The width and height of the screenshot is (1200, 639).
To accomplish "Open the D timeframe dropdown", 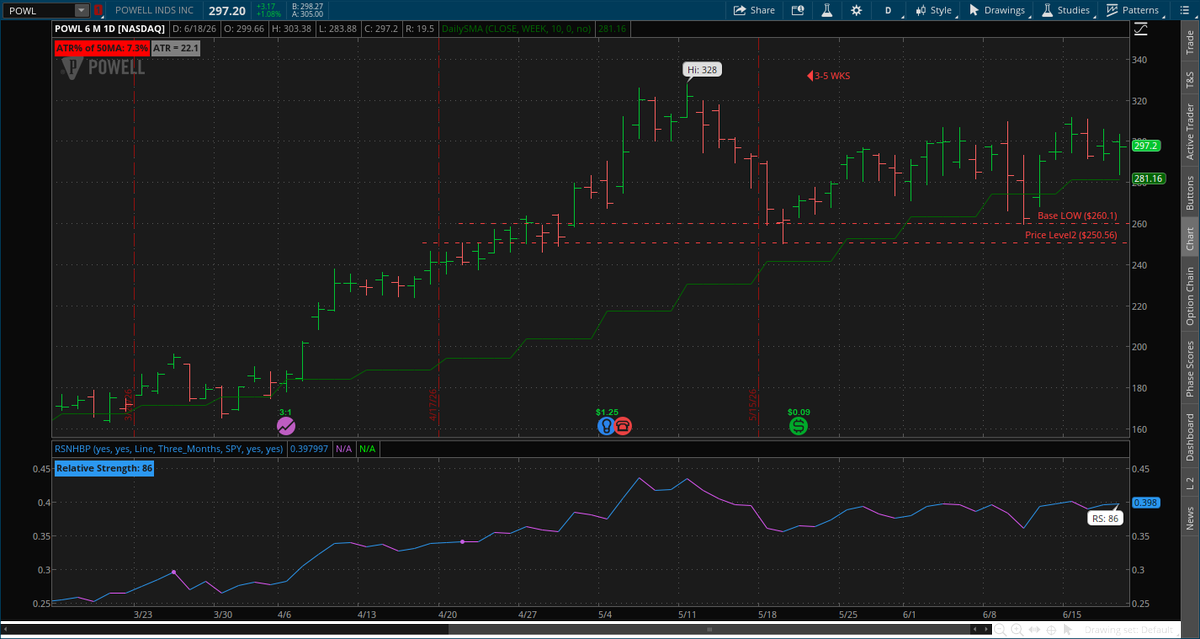I will [888, 10].
